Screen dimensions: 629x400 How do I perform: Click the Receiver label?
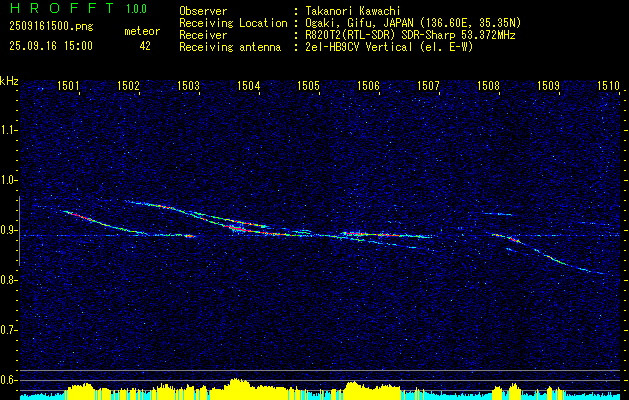(203, 35)
